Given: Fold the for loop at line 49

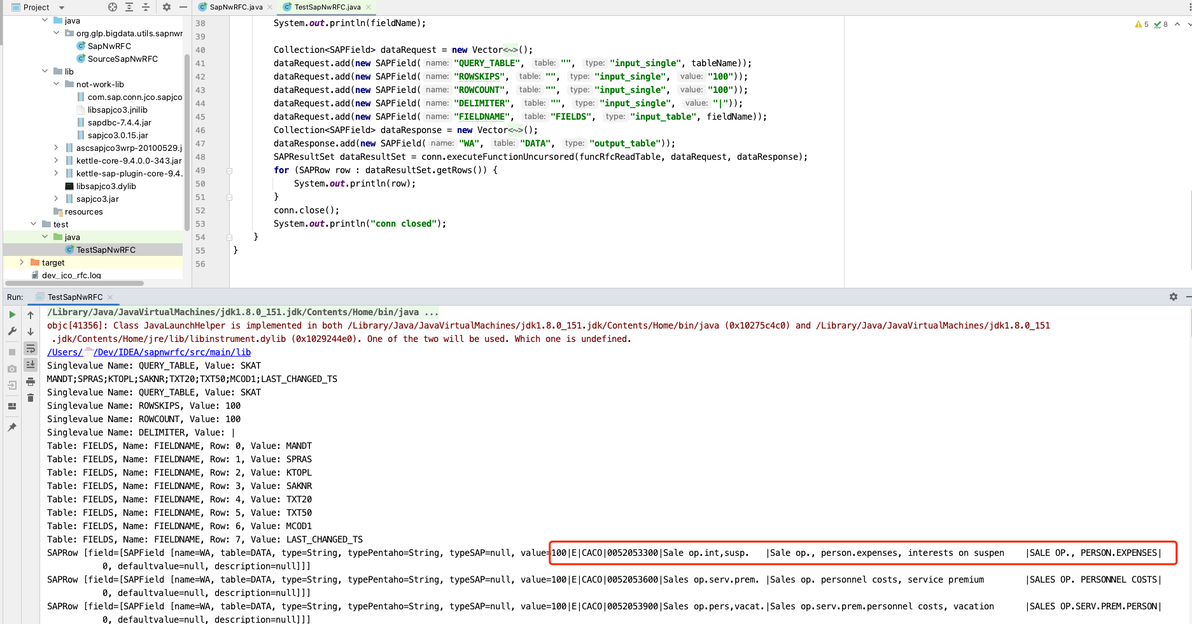Looking at the screenshot, I should coord(230,170).
